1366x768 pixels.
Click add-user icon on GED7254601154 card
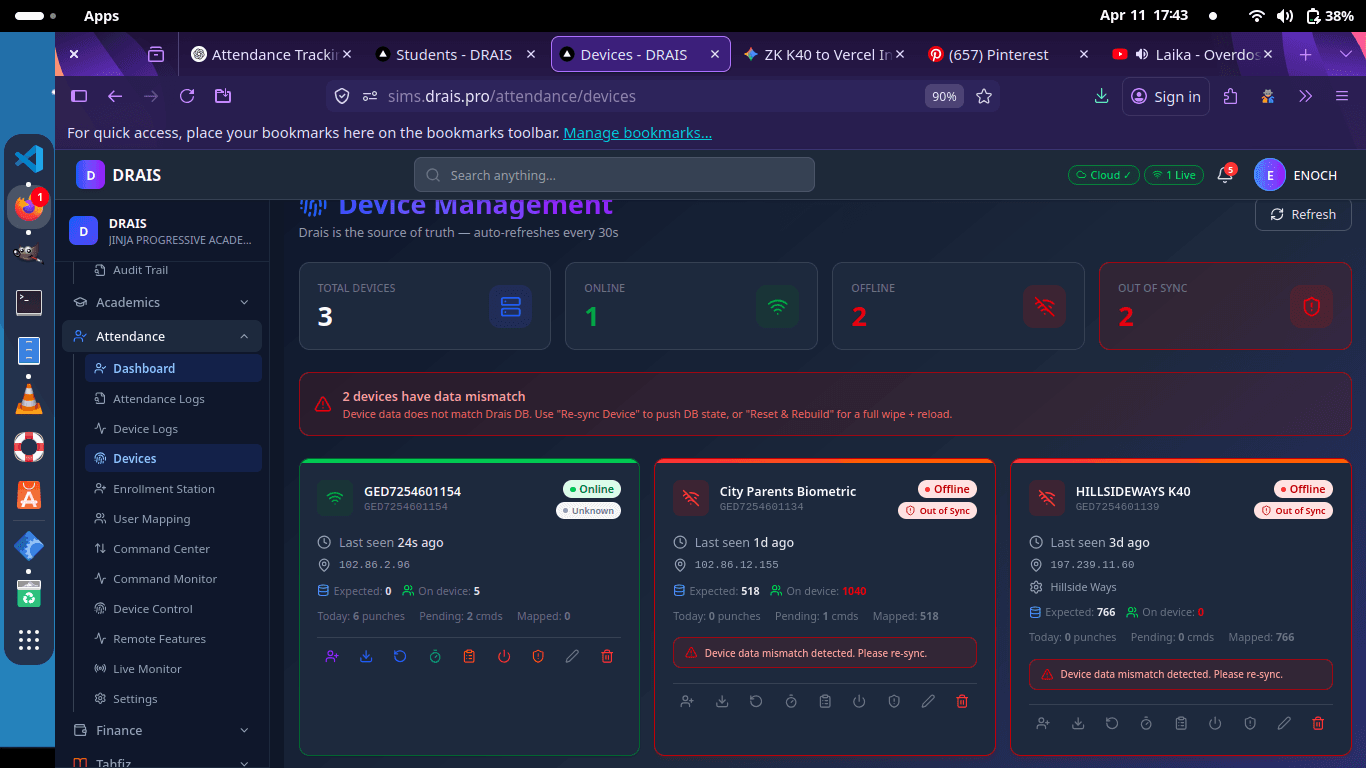pos(332,657)
